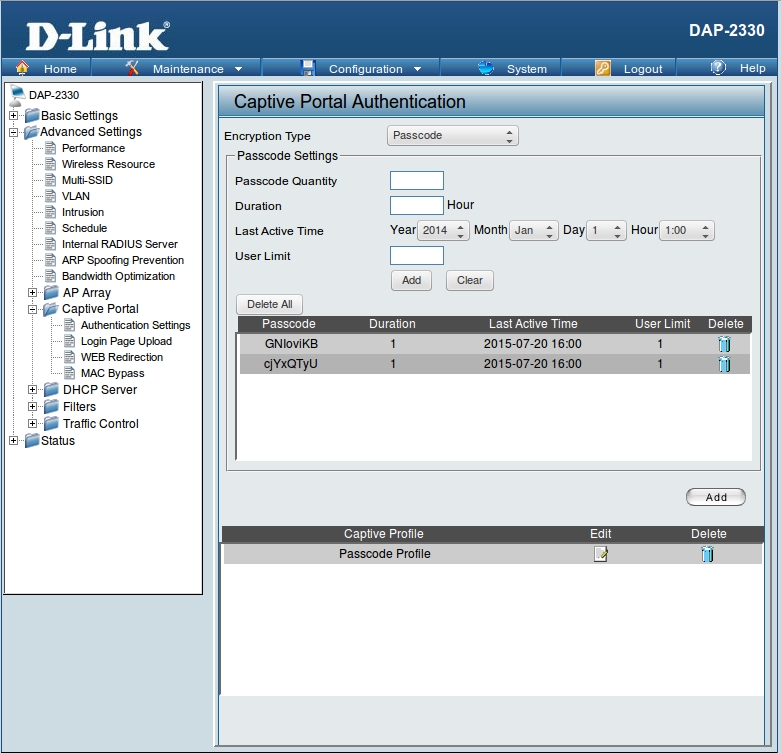Viewport: 781px width, 754px height.
Task: Click the trash icon for passcode GNloviKB
Action: 724,344
